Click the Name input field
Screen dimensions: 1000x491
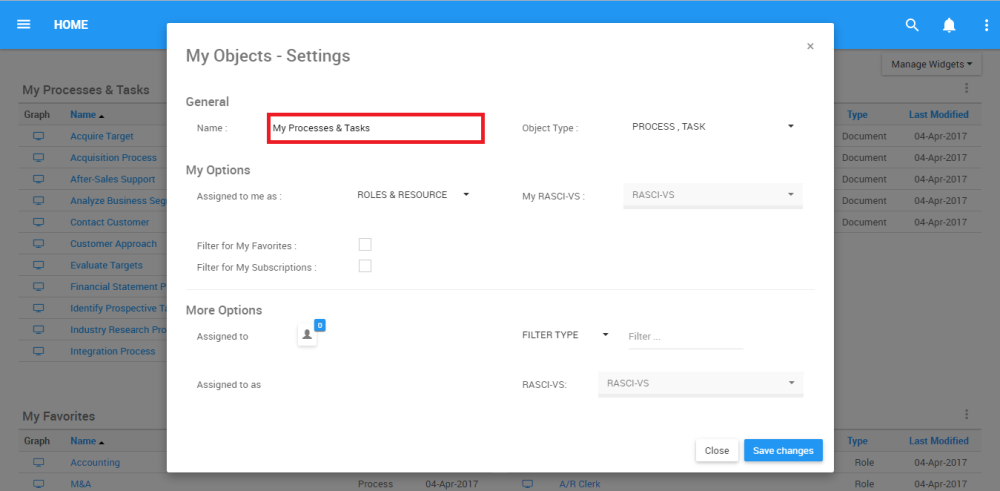pyautogui.click(x=376, y=128)
